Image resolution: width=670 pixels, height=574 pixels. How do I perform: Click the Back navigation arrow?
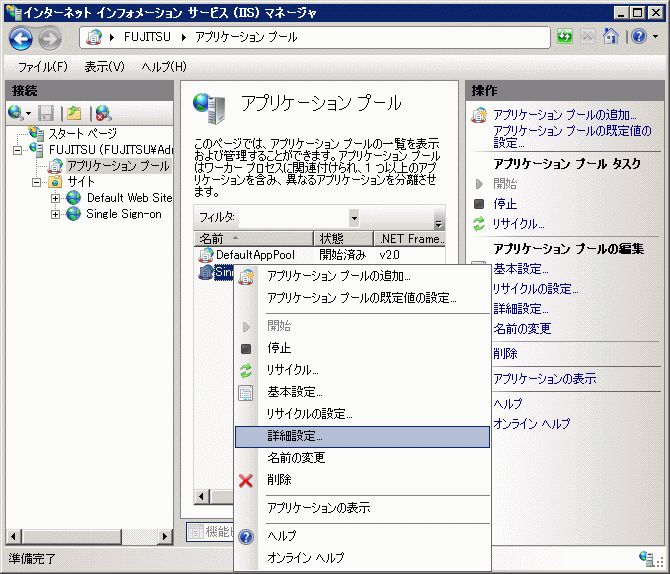click(x=21, y=38)
